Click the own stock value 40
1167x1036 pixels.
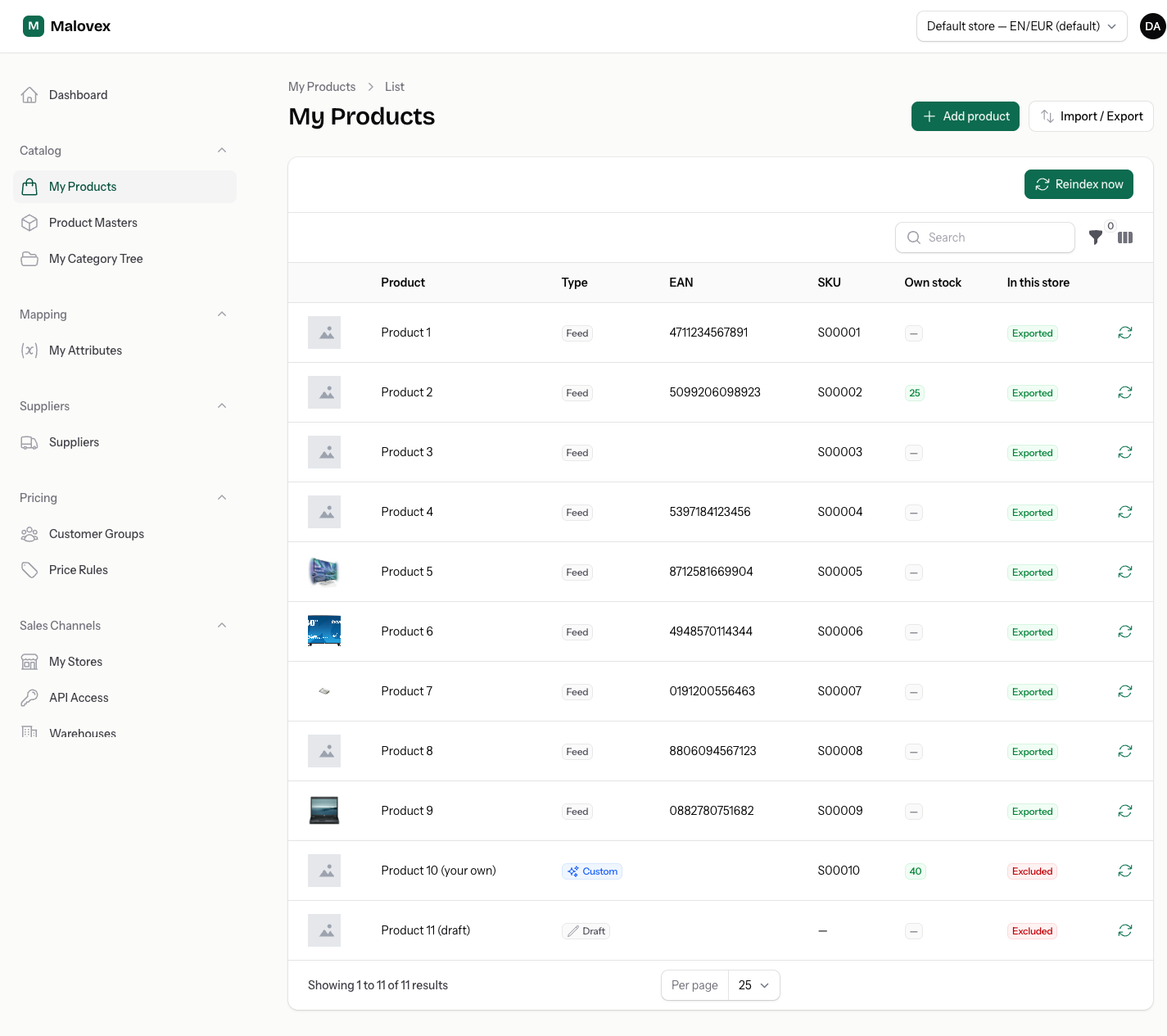916,871
